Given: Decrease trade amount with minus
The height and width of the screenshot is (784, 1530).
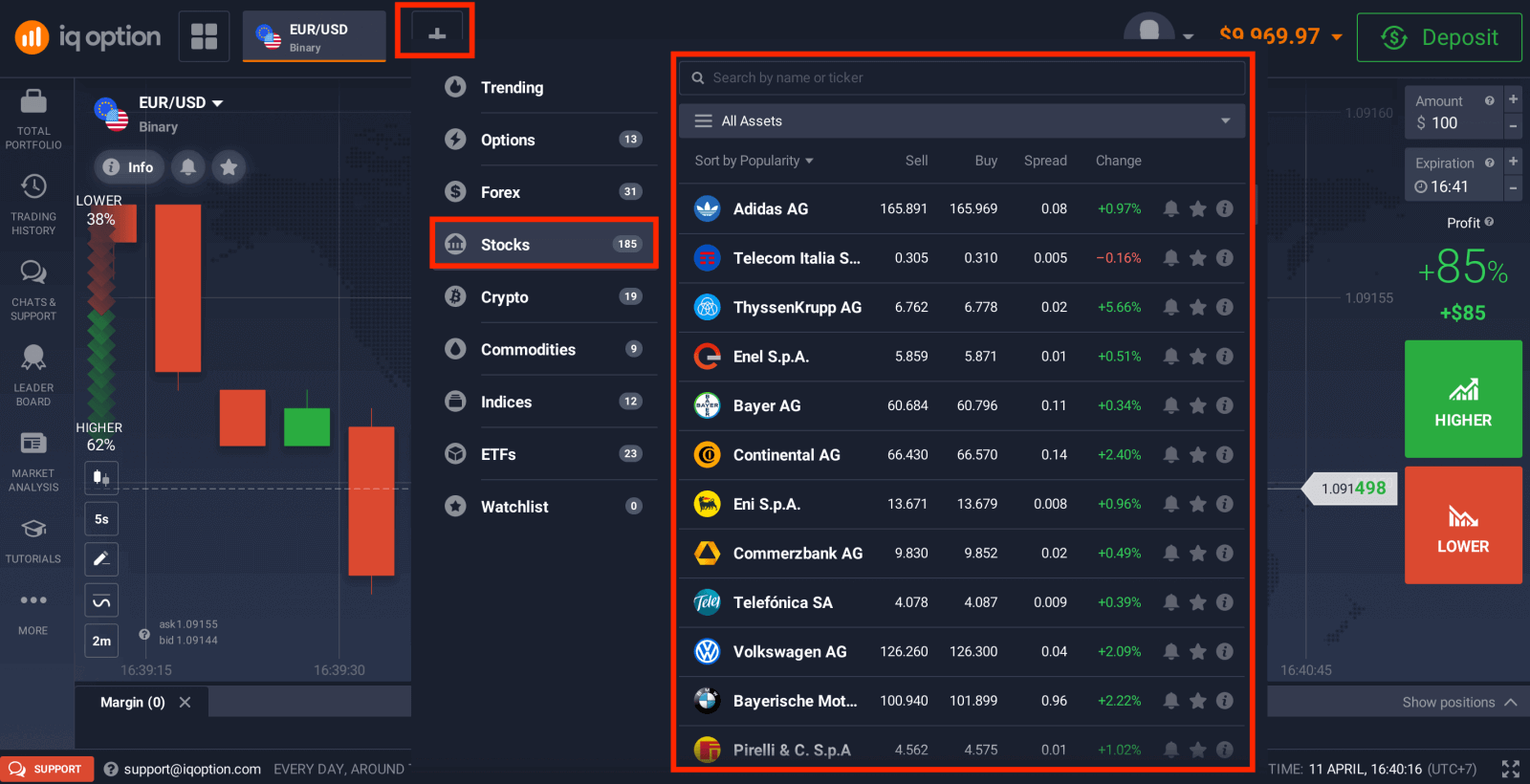Looking at the screenshot, I should pos(1513,126).
